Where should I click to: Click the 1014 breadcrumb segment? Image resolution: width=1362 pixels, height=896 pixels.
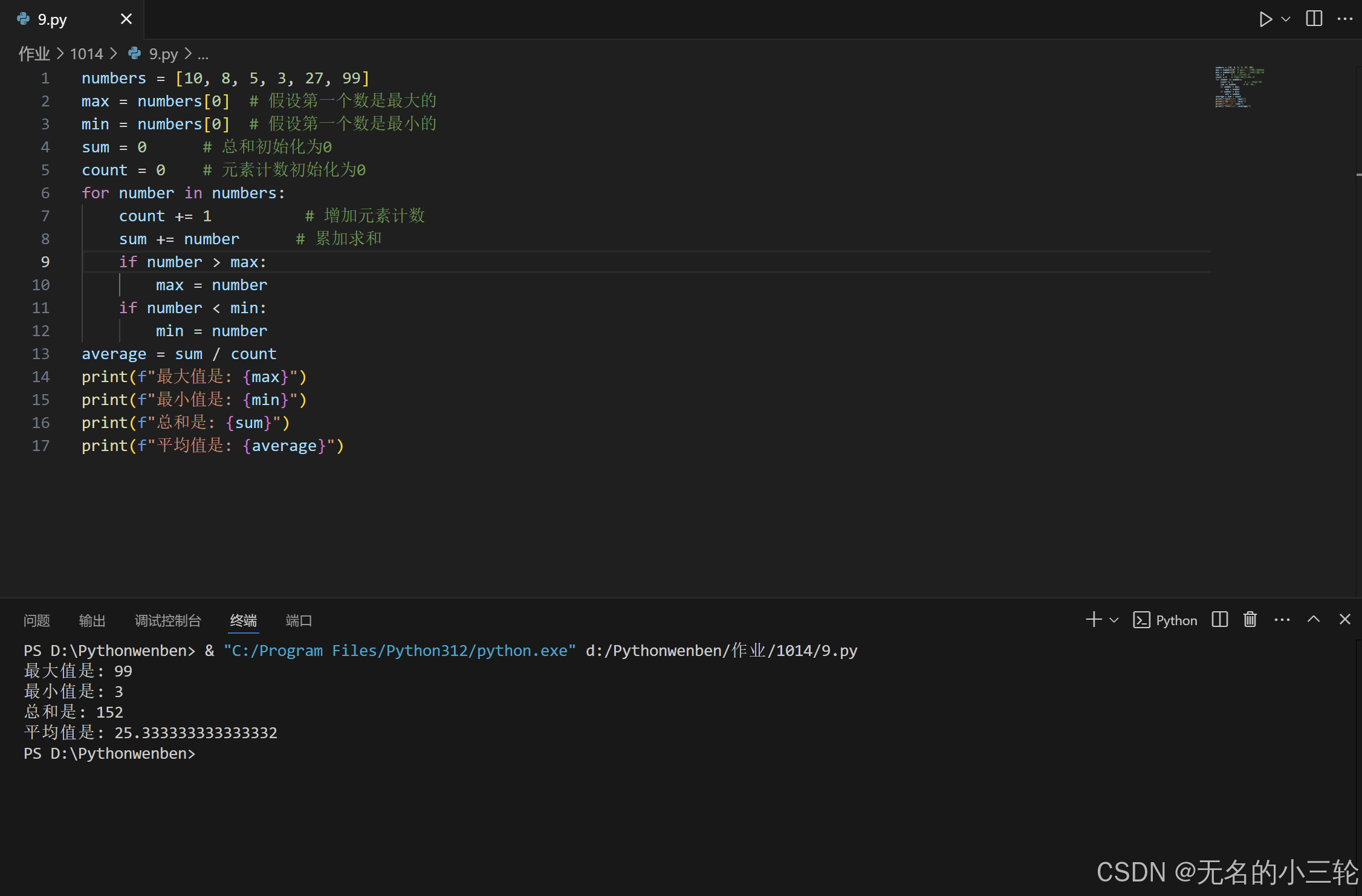(86, 54)
